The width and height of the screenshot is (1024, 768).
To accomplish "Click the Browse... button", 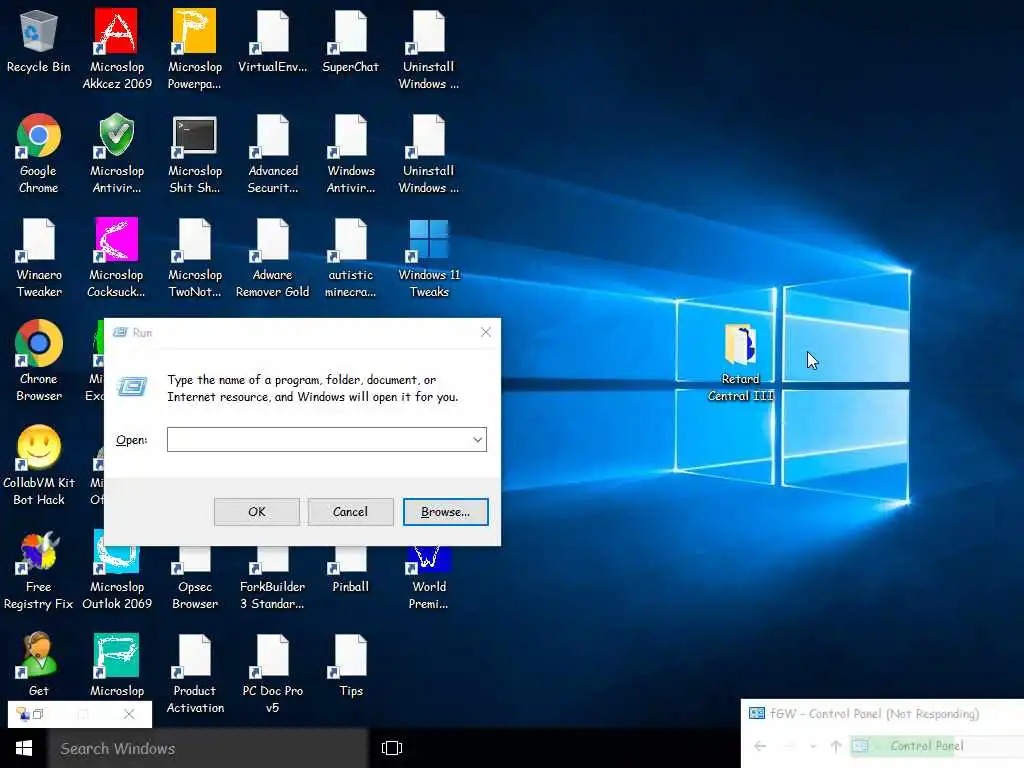I will (x=445, y=512).
